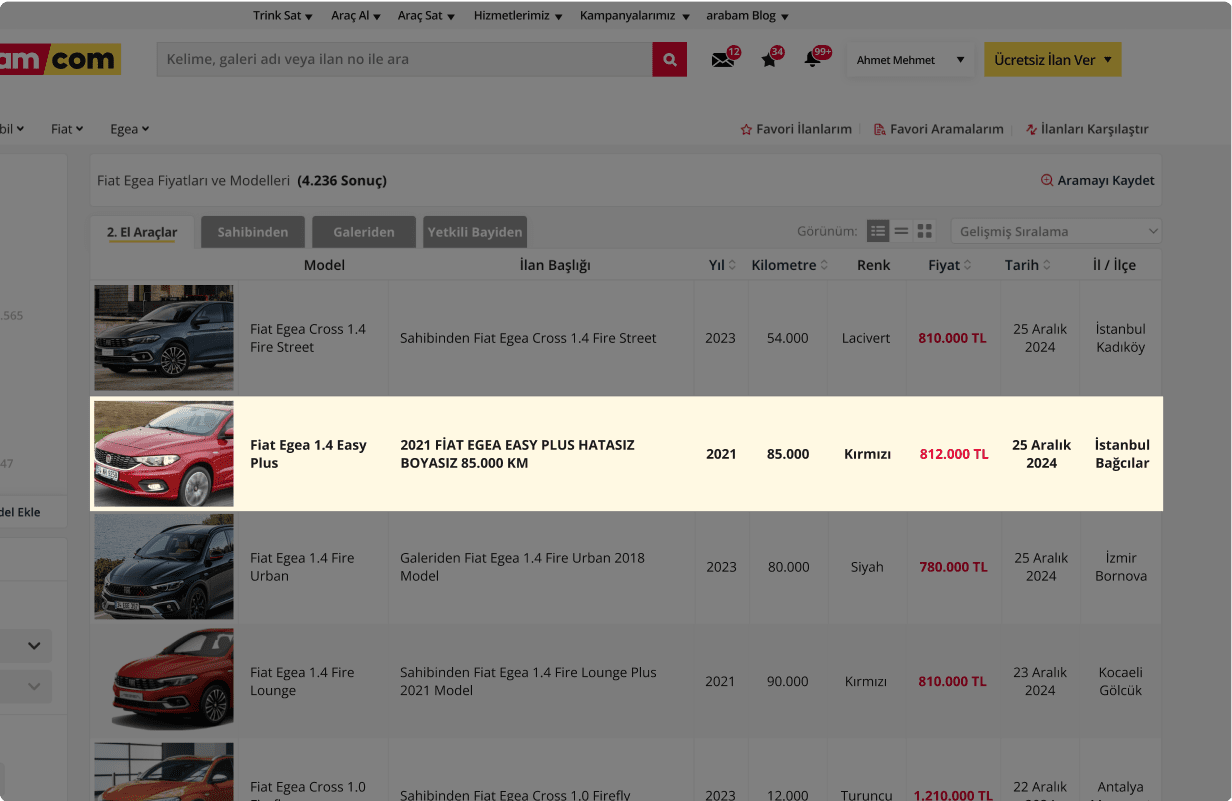
Task: Open the arabam Blog menu
Action: pos(748,16)
